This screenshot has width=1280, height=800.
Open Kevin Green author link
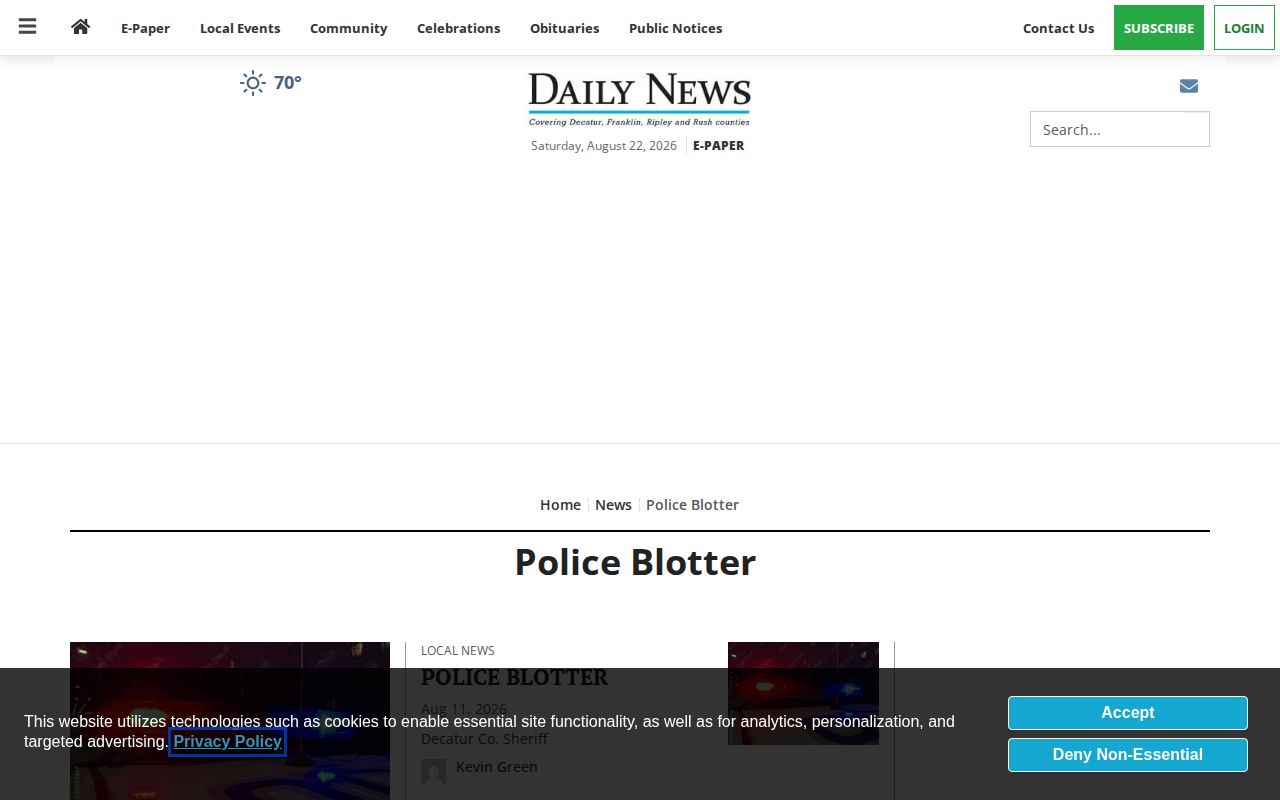coord(497,767)
